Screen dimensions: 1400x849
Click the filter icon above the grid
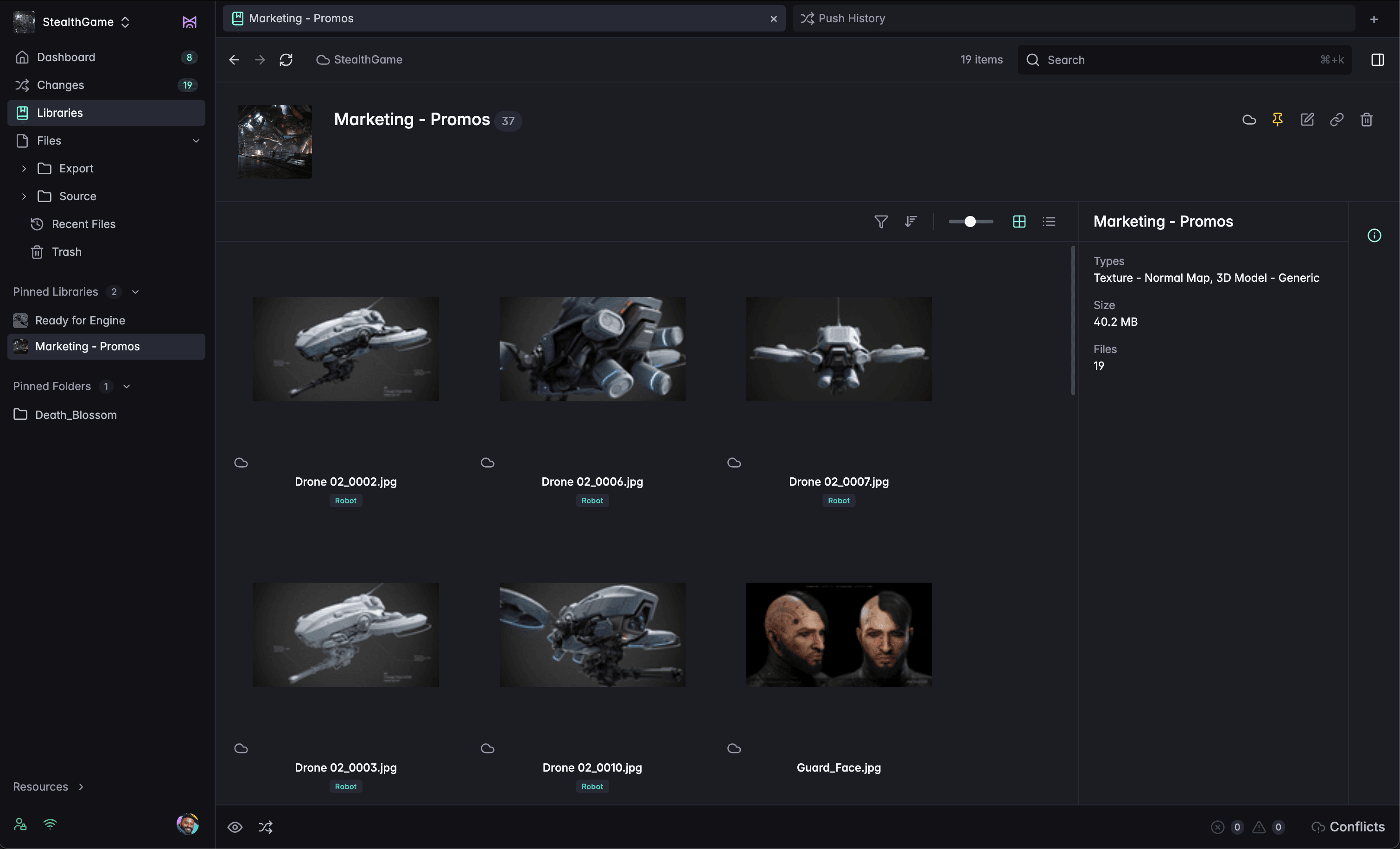(x=881, y=222)
